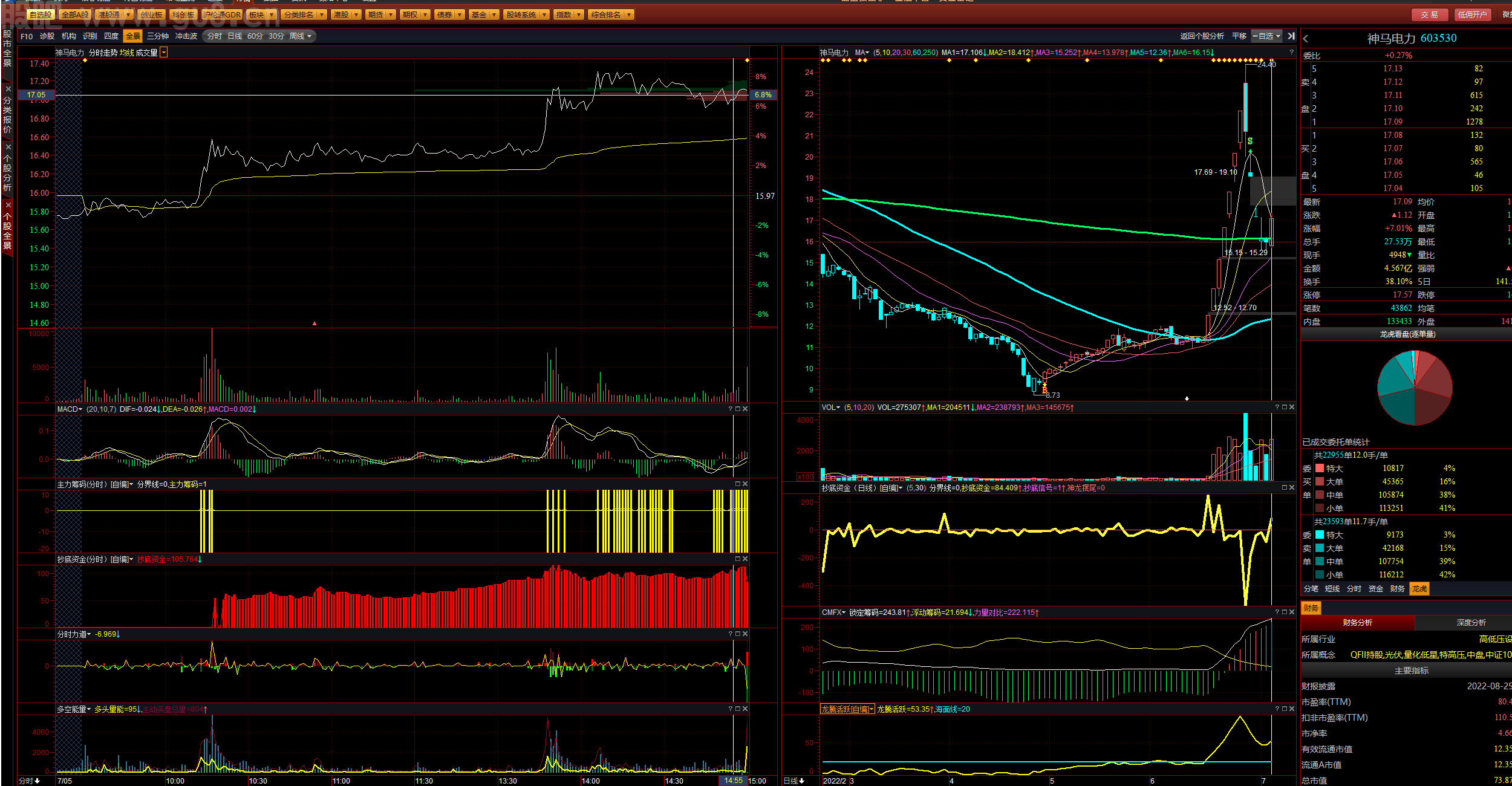Viewport: 1512px width, 786px height.
Task: Switch to 四度 view mode
Action: [111, 36]
